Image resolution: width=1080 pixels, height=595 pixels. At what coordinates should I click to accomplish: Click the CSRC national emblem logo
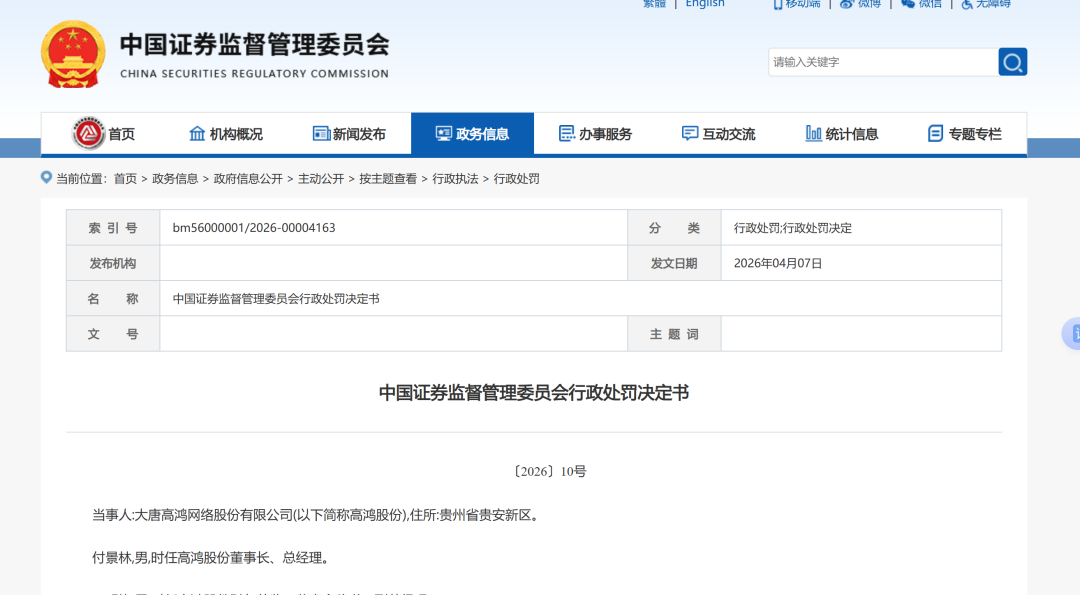point(73,54)
